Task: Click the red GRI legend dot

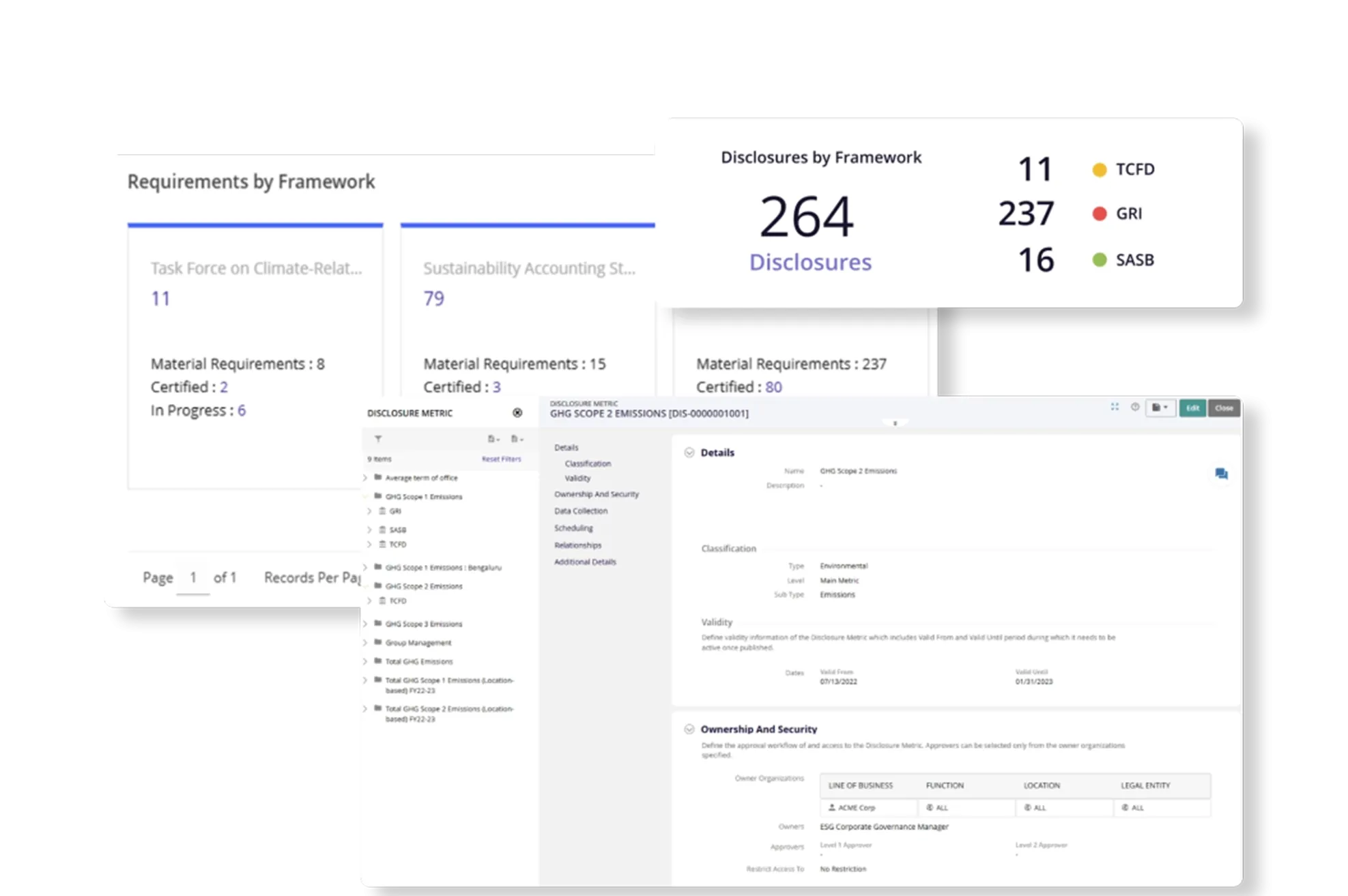Action: point(1099,214)
